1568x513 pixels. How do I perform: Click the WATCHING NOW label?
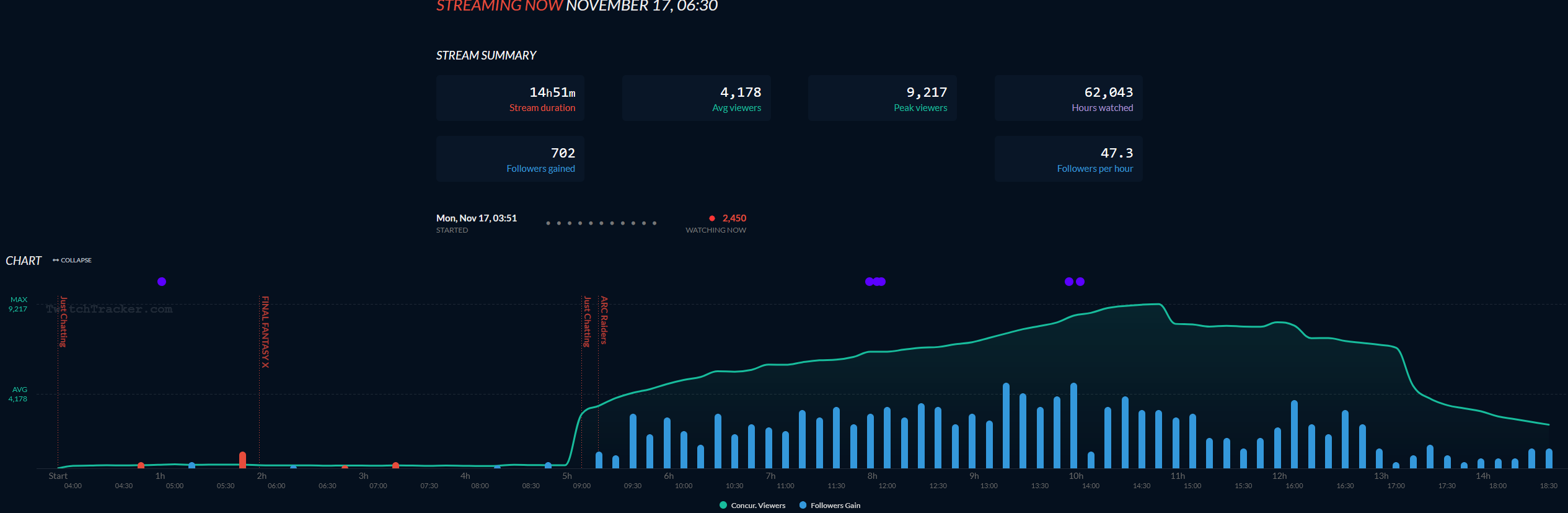[716, 230]
